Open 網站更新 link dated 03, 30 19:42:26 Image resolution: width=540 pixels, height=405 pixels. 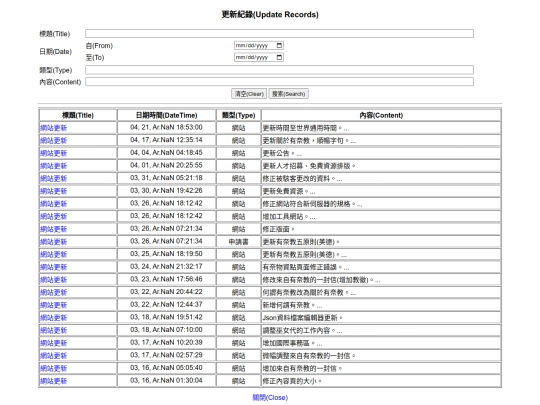tap(53, 191)
